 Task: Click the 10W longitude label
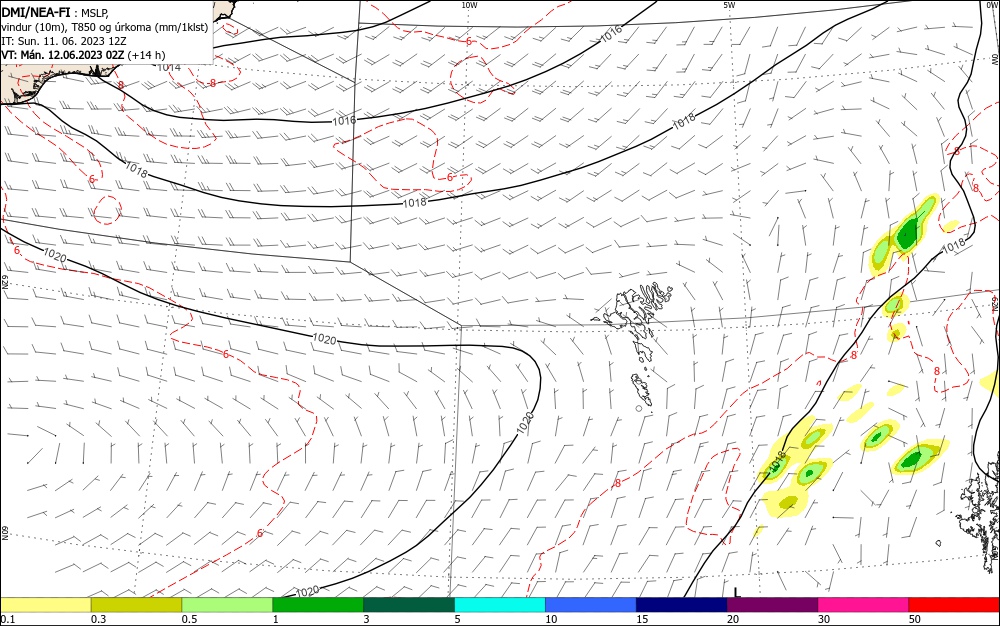click(469, 5)
